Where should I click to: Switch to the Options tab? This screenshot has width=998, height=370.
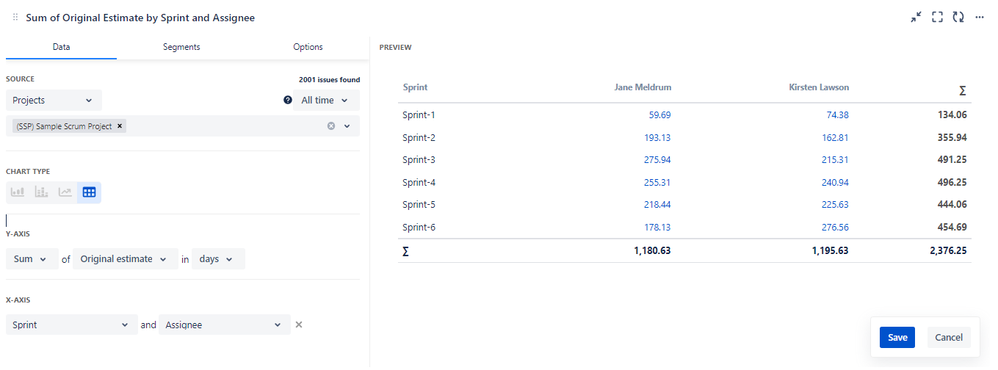pyautogui.click(x=308, y=47)
